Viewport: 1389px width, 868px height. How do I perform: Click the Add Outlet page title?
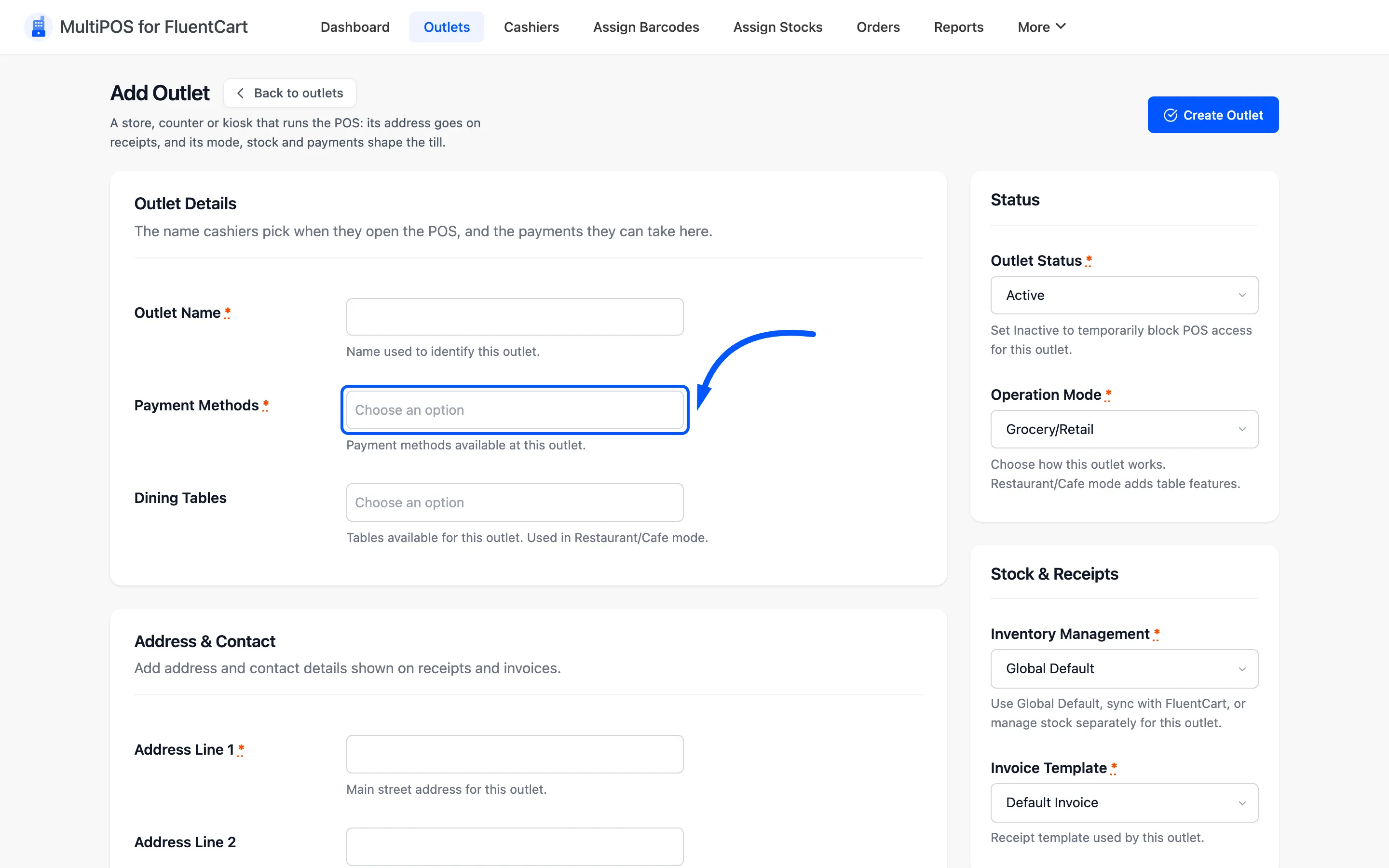coord(160,93)
